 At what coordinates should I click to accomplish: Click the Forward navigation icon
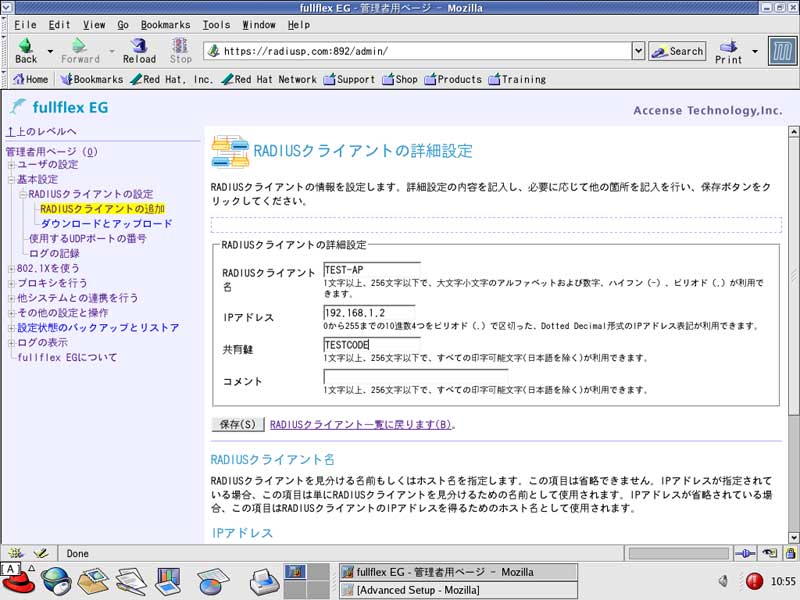[x=80, y=51]
